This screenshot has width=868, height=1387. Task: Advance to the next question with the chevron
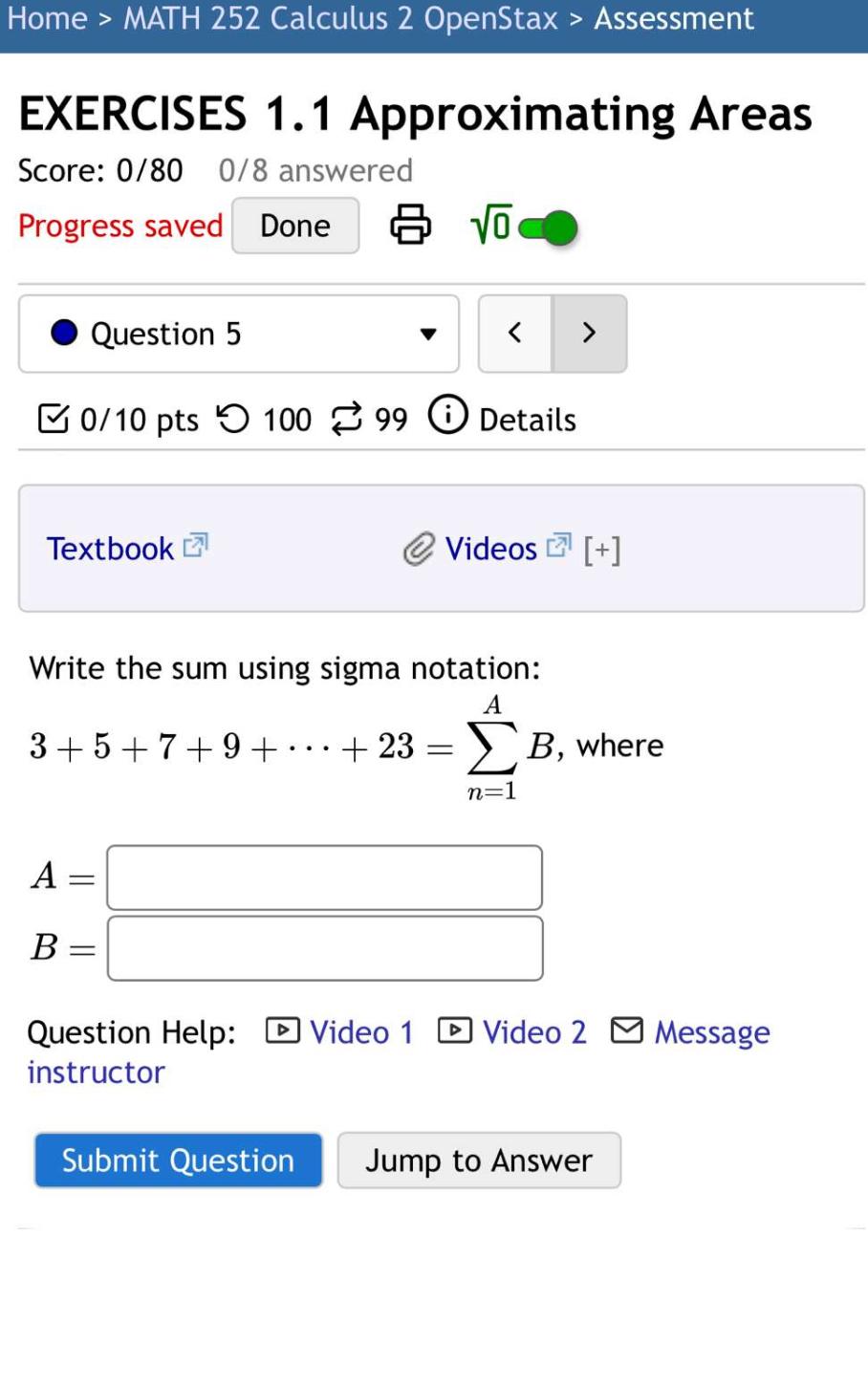tap(590, 333)
